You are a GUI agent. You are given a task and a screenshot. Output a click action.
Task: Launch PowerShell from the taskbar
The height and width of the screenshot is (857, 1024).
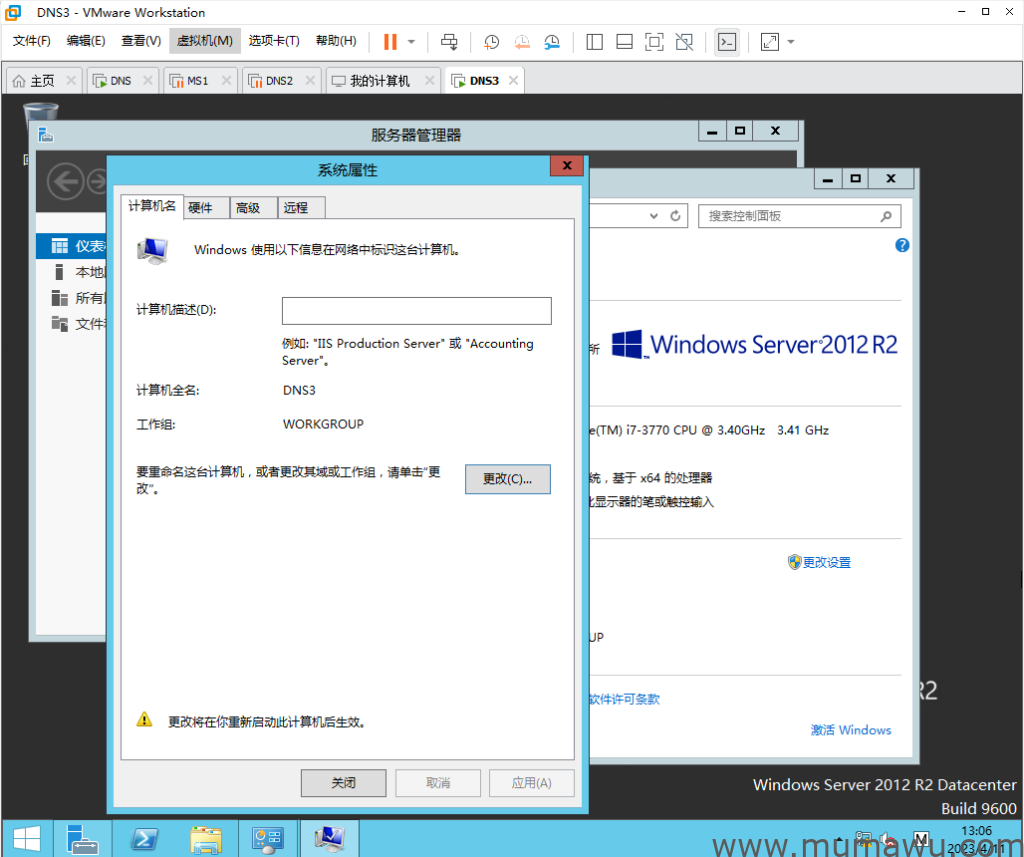coord(145,837)
